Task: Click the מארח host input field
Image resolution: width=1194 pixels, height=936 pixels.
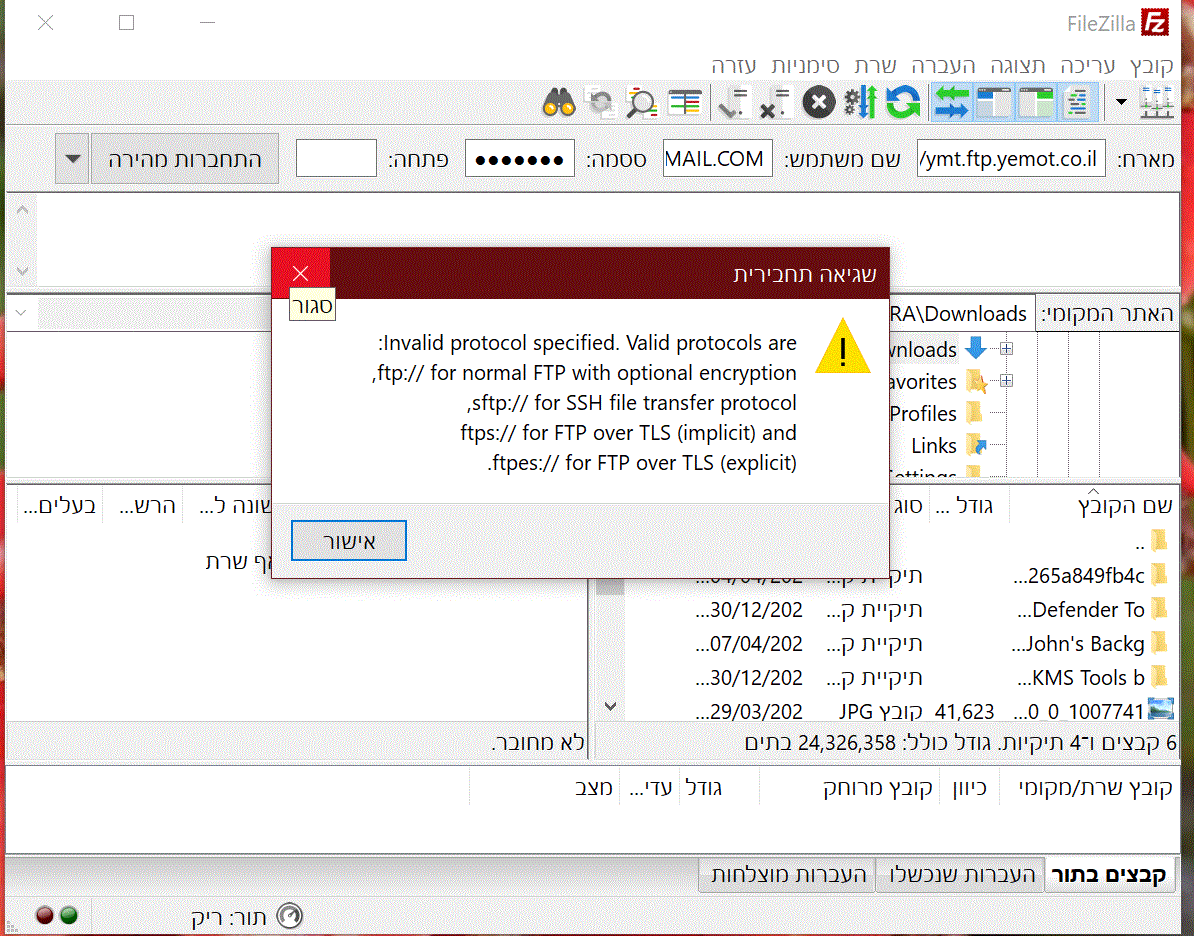Action: [x=1011, y=159]
